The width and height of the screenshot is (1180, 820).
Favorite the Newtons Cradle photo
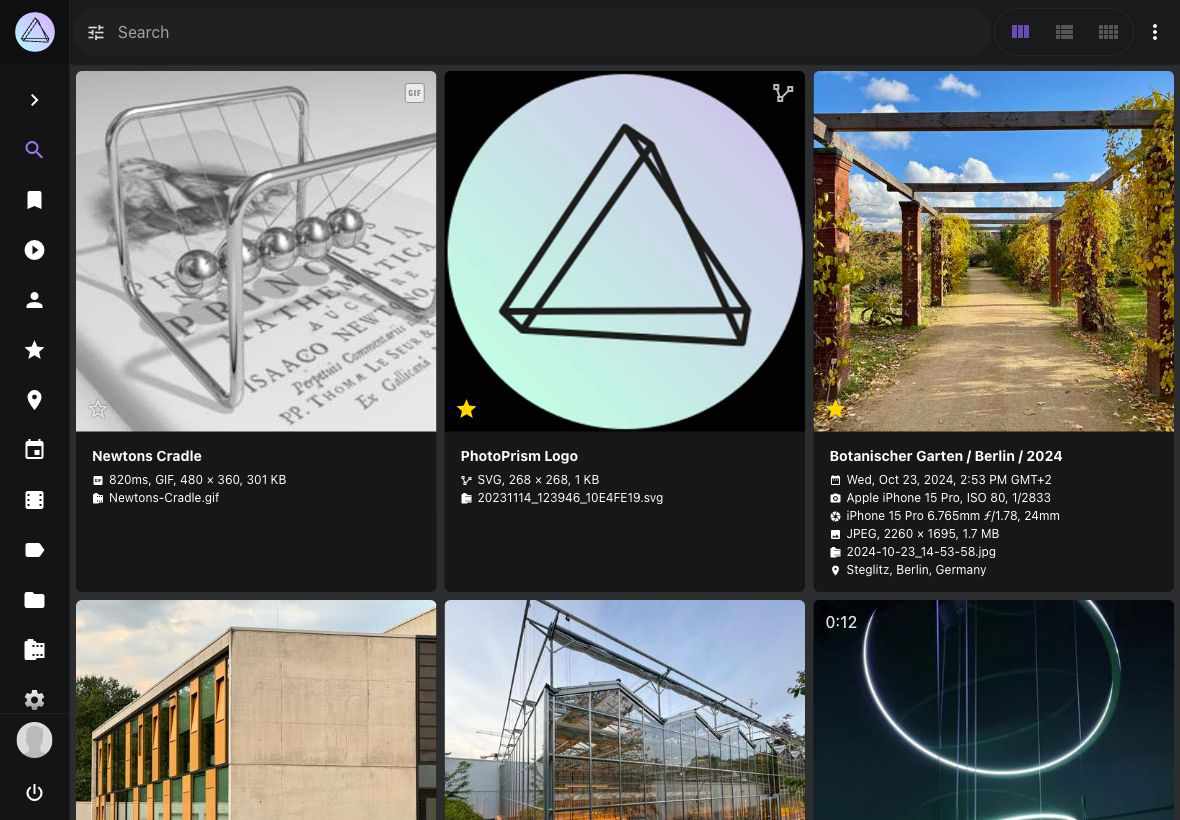[x=98, y=408]
